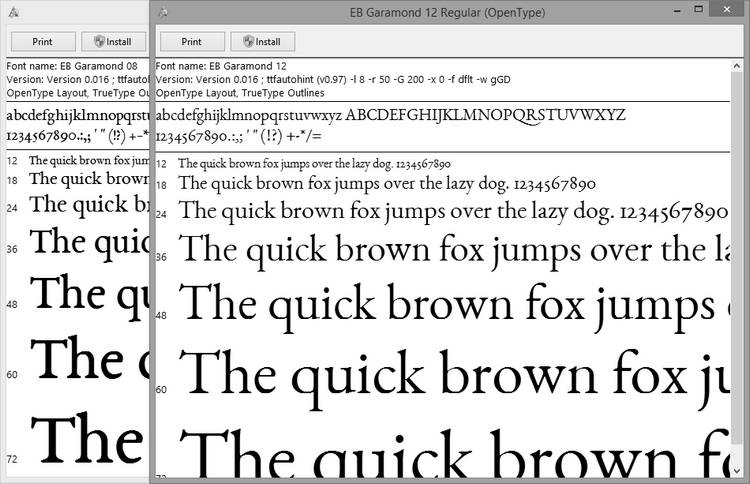Viewport: 750px width, 484px height.
Task: Click the 36-point sample sentence in Garamond 12 window
Action: (x=454, y=251)
